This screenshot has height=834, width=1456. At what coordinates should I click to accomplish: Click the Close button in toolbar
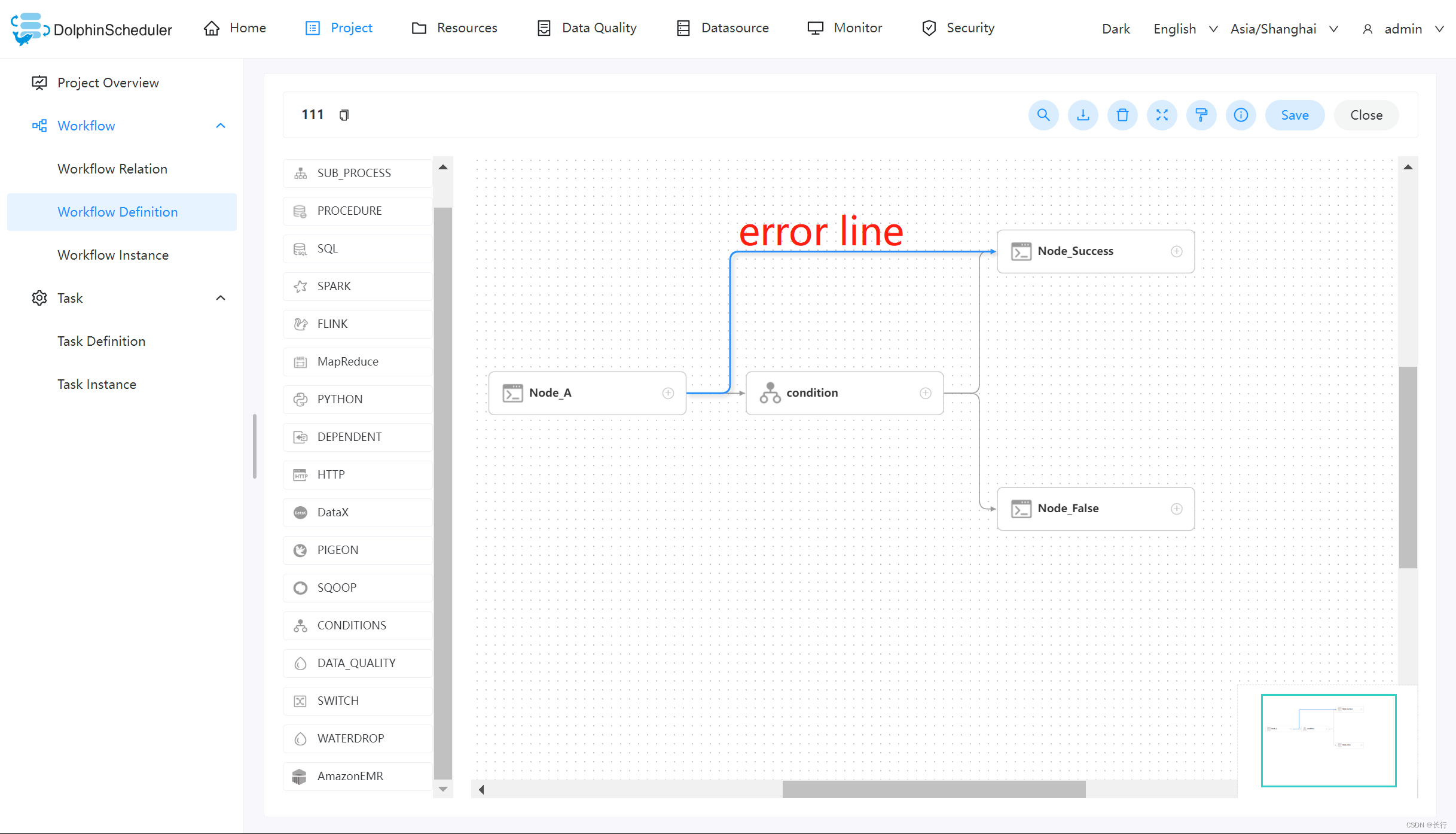1365,114
